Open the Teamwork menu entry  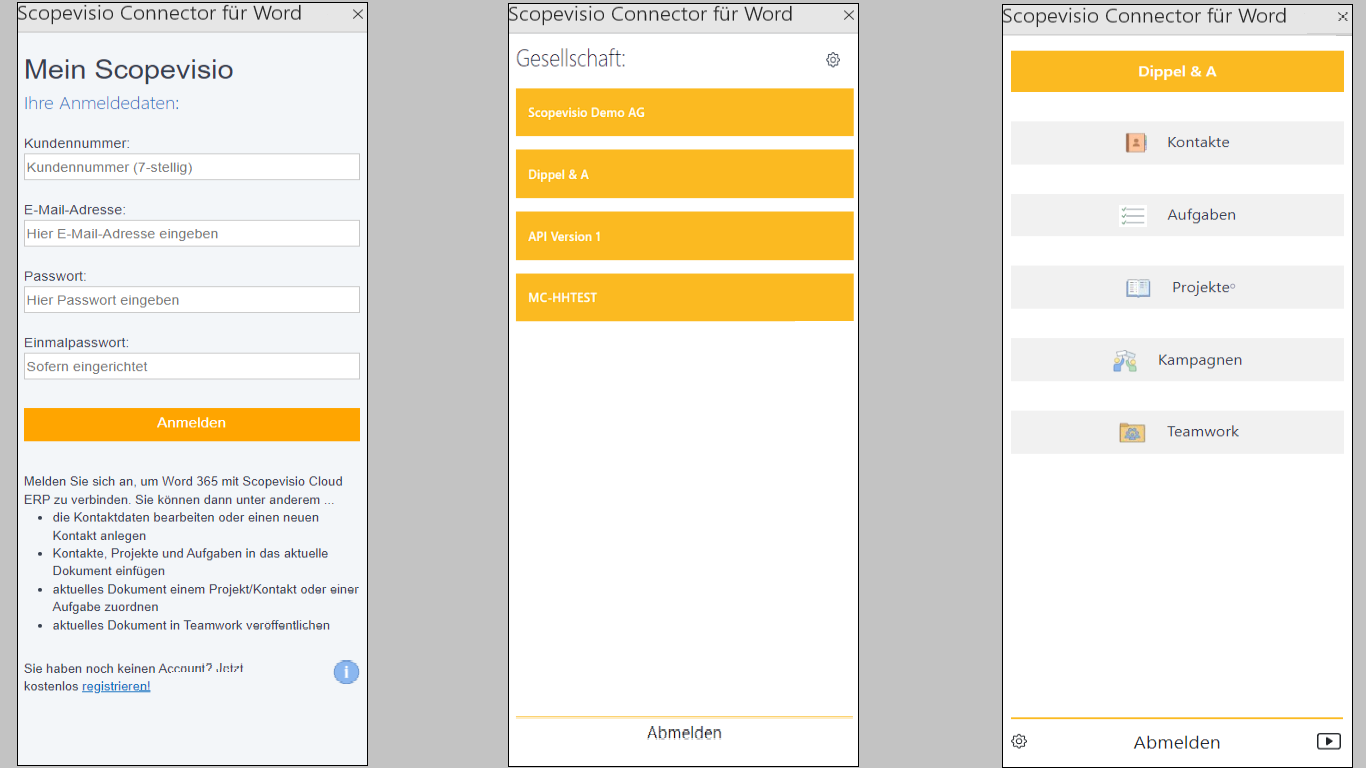tap(1177, 432)
